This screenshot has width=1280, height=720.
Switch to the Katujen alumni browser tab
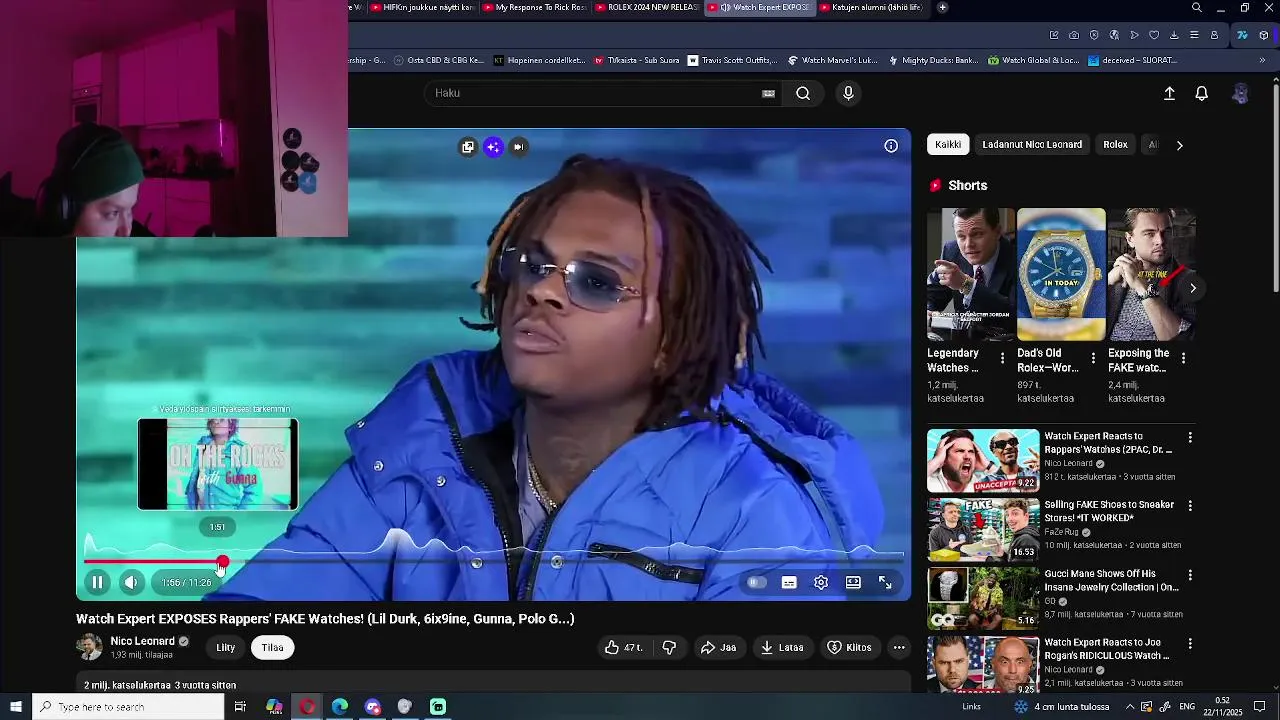coord(870,7)
